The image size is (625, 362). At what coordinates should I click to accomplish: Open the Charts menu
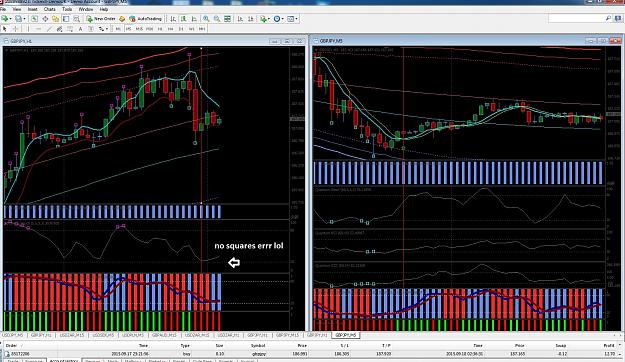tap(49, 9)
